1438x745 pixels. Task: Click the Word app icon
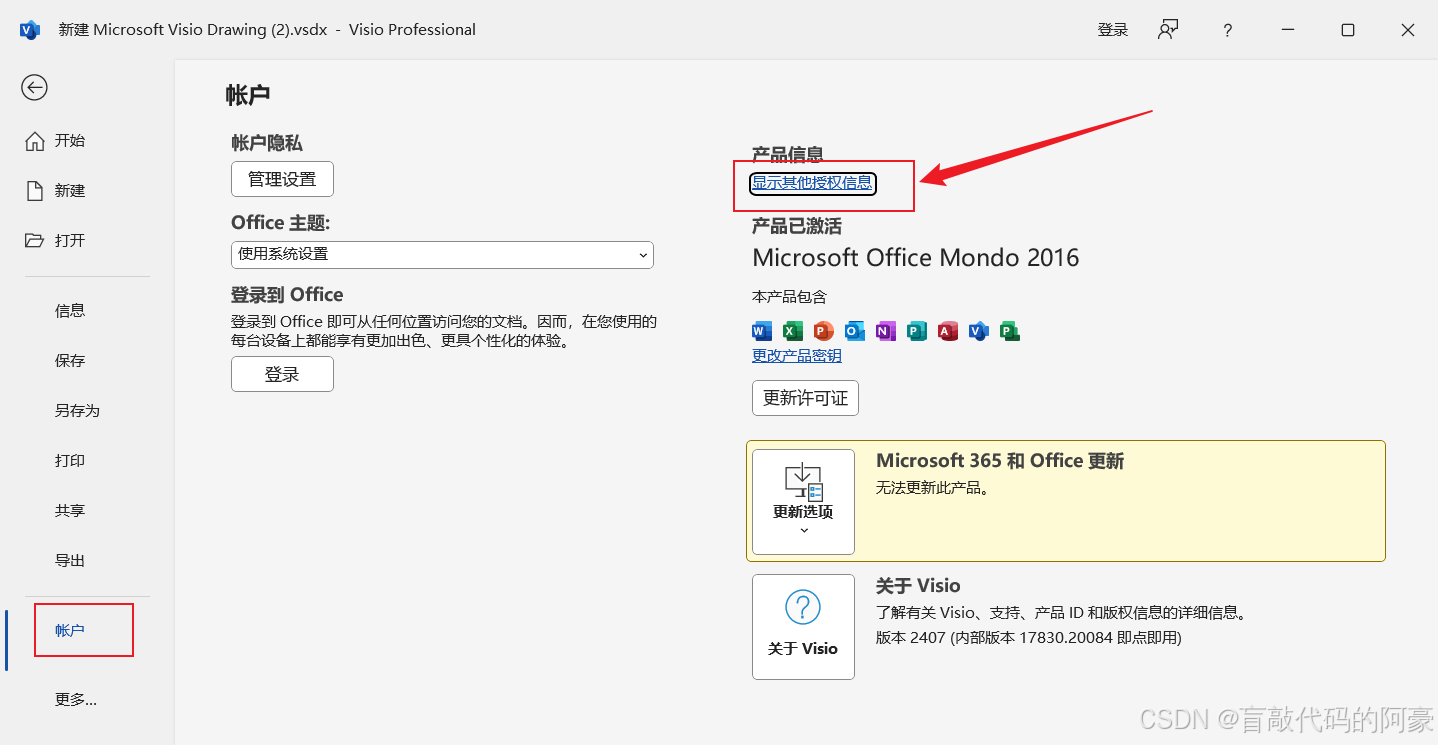coord(762,331)
